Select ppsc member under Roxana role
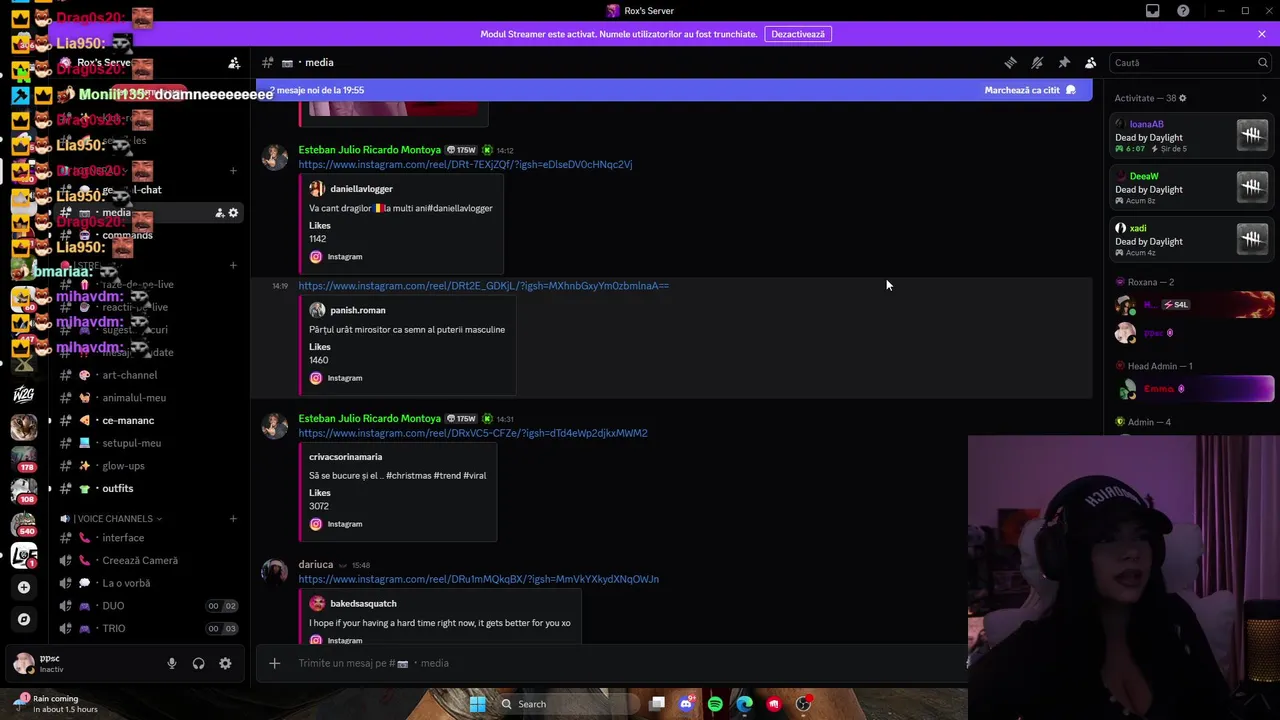The image size is (1280, 720). [x=1194, y=333]
